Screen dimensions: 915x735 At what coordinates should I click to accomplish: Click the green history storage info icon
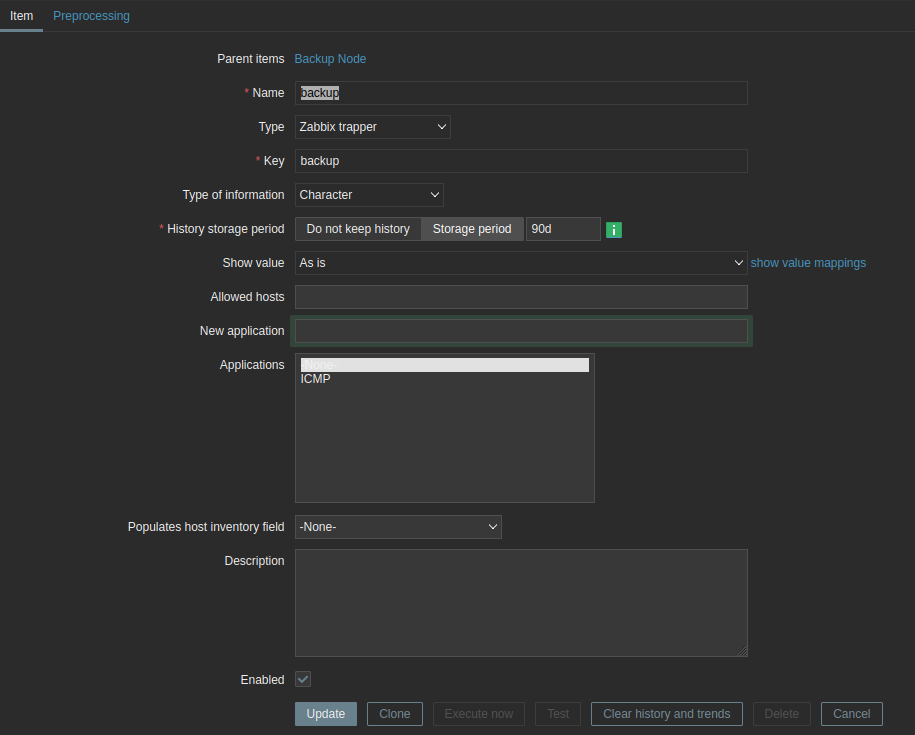614,230
